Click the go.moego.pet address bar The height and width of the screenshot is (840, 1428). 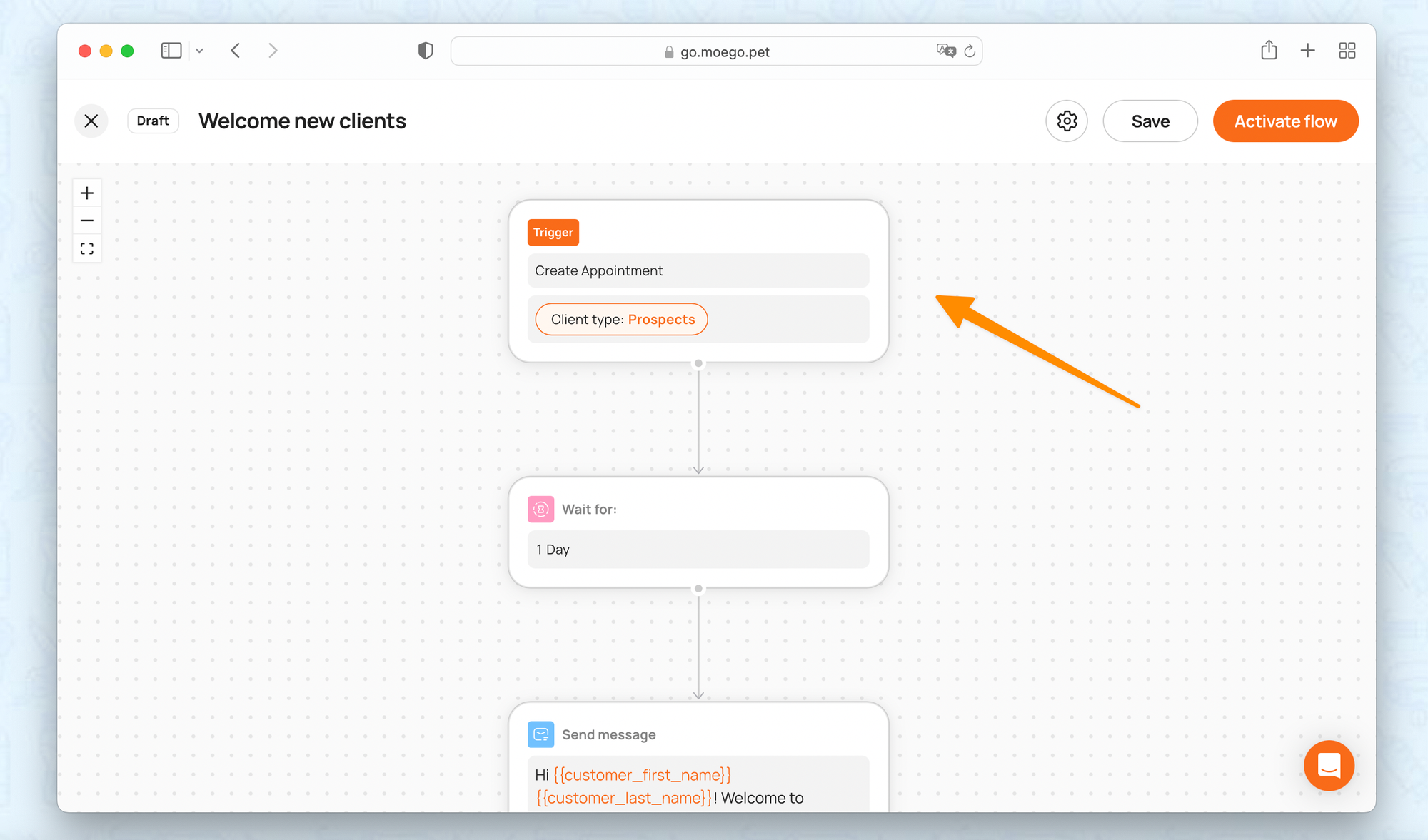[x=716, y=51]
